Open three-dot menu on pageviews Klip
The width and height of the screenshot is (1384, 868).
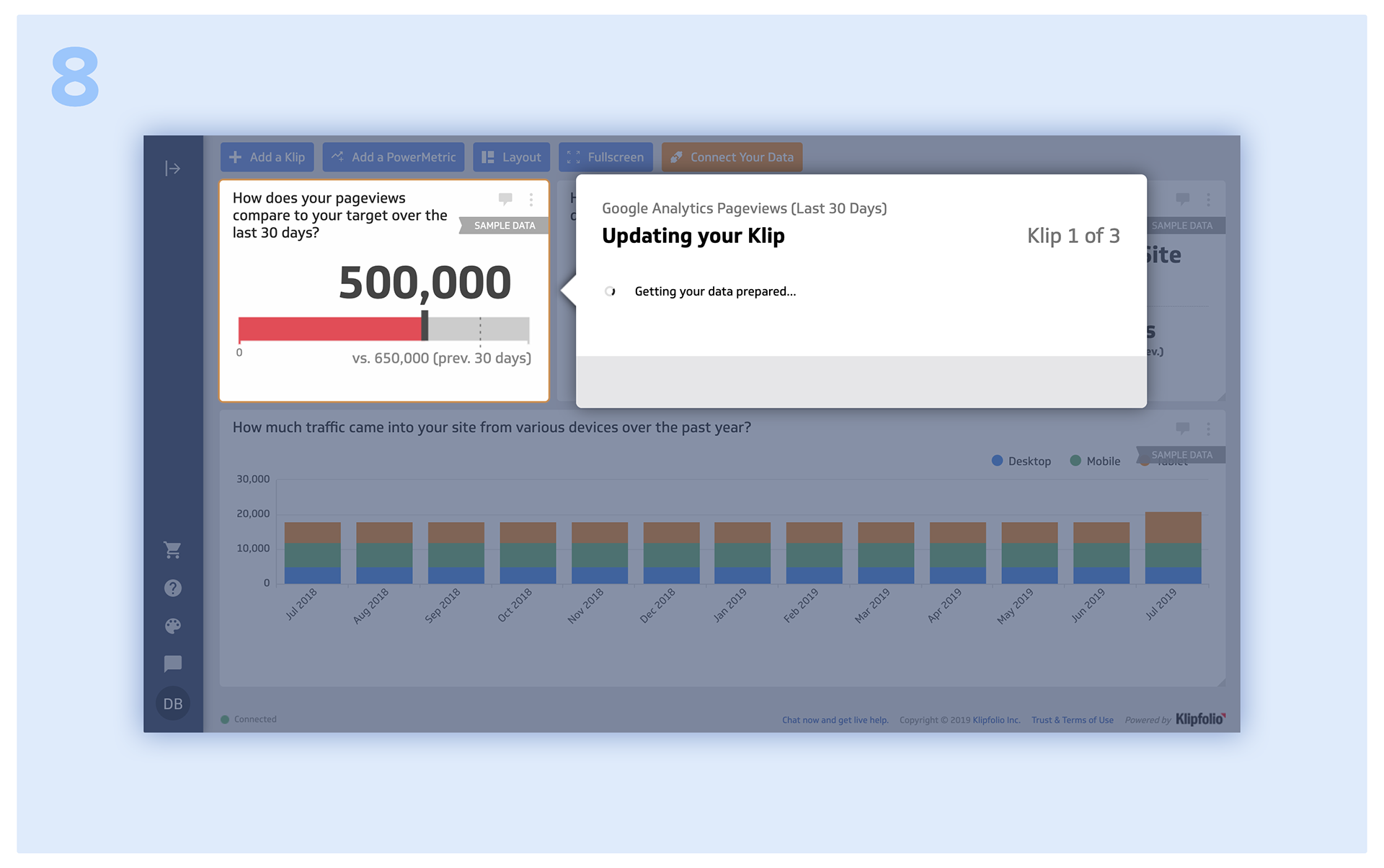531,200
